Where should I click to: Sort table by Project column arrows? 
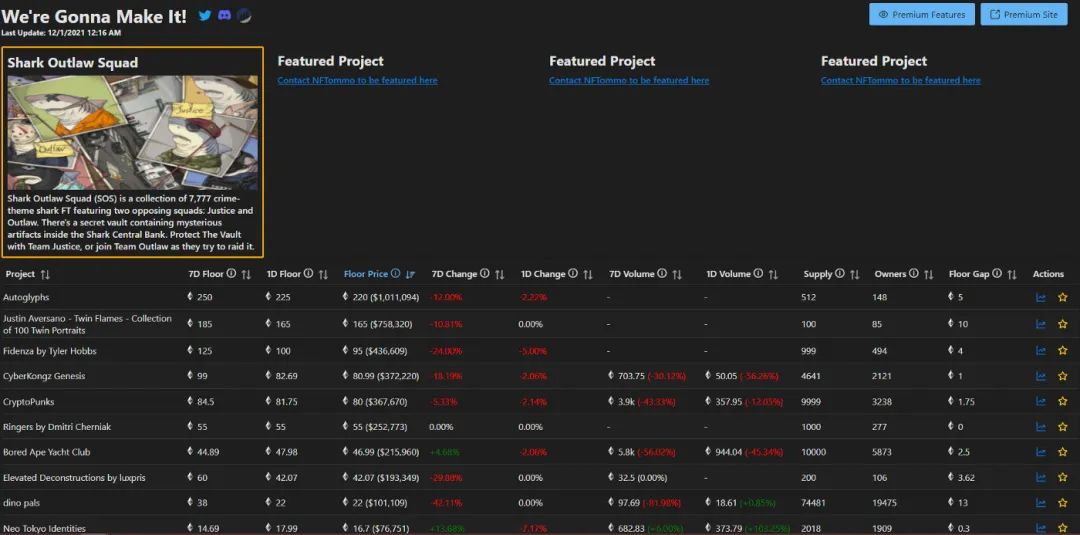click(x=45, y=275)
